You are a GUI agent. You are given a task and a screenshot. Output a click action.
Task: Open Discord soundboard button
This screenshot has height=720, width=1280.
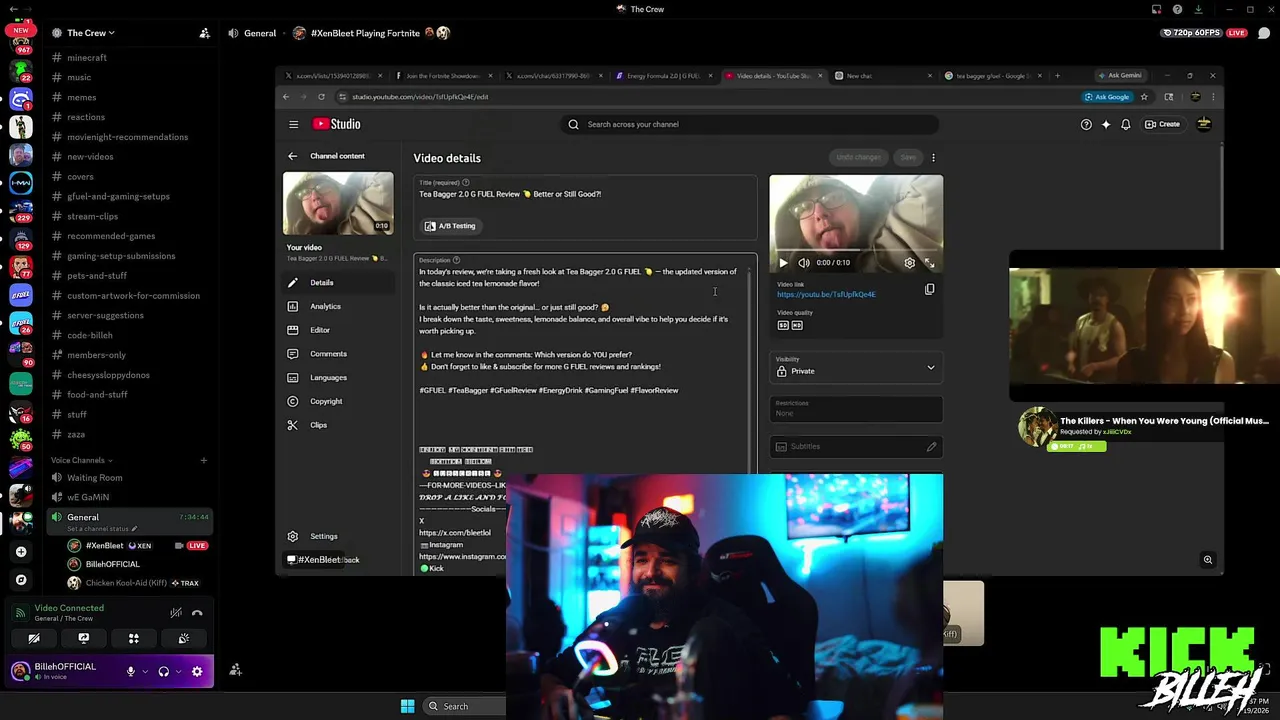coord(183,638)
